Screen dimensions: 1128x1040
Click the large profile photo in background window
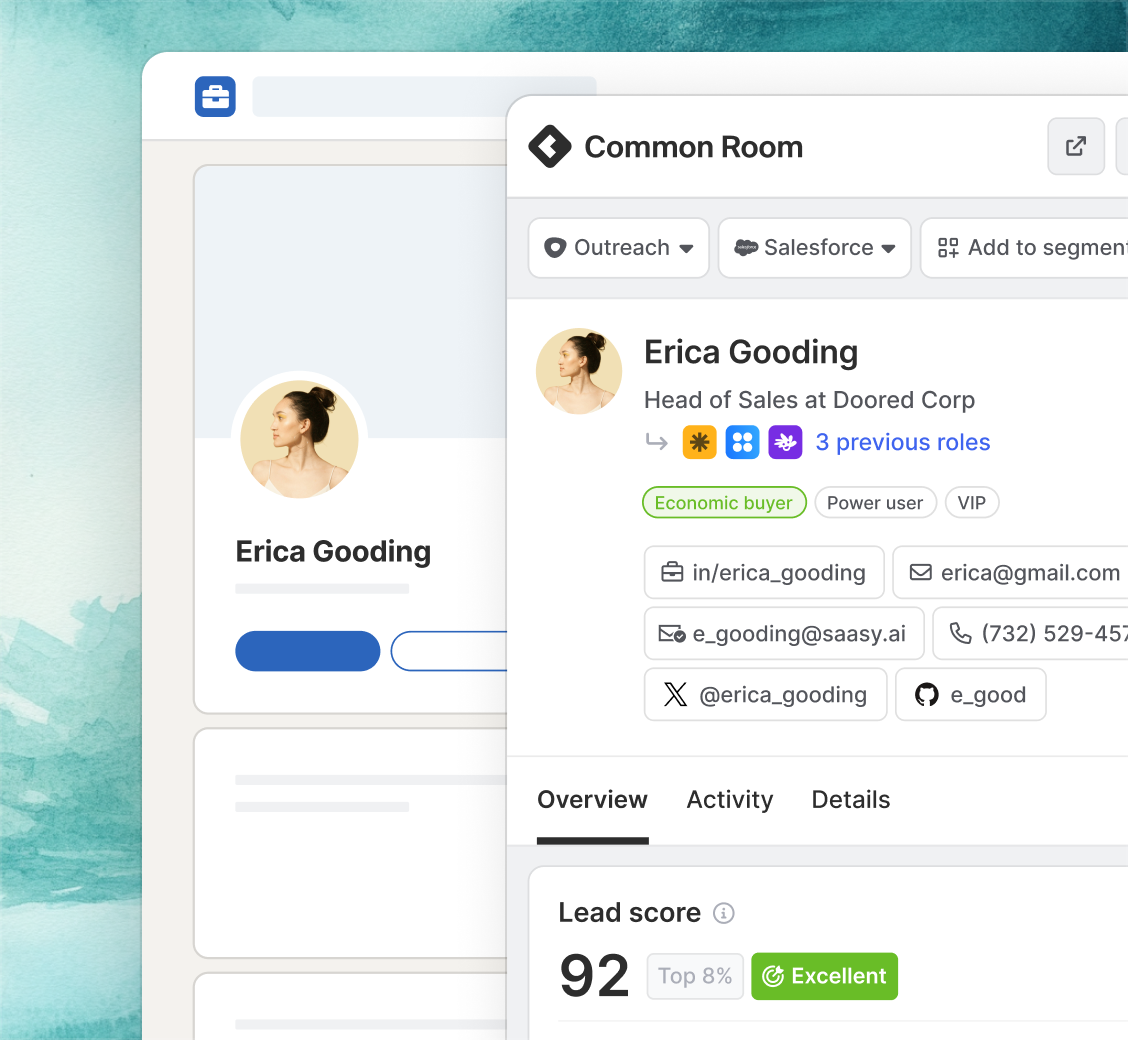pos(299,439)
